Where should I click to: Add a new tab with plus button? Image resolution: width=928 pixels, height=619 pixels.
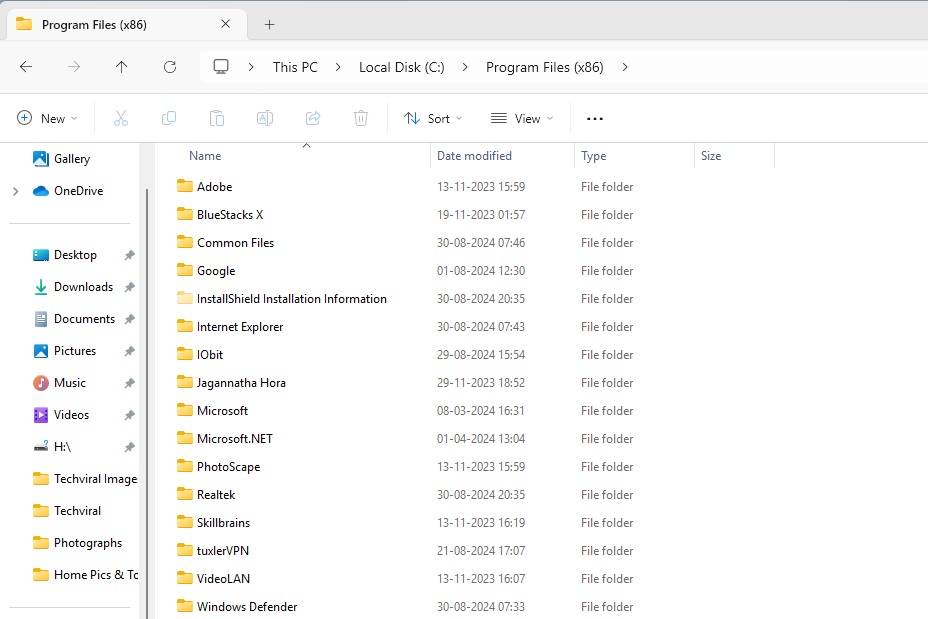(269, 24)
